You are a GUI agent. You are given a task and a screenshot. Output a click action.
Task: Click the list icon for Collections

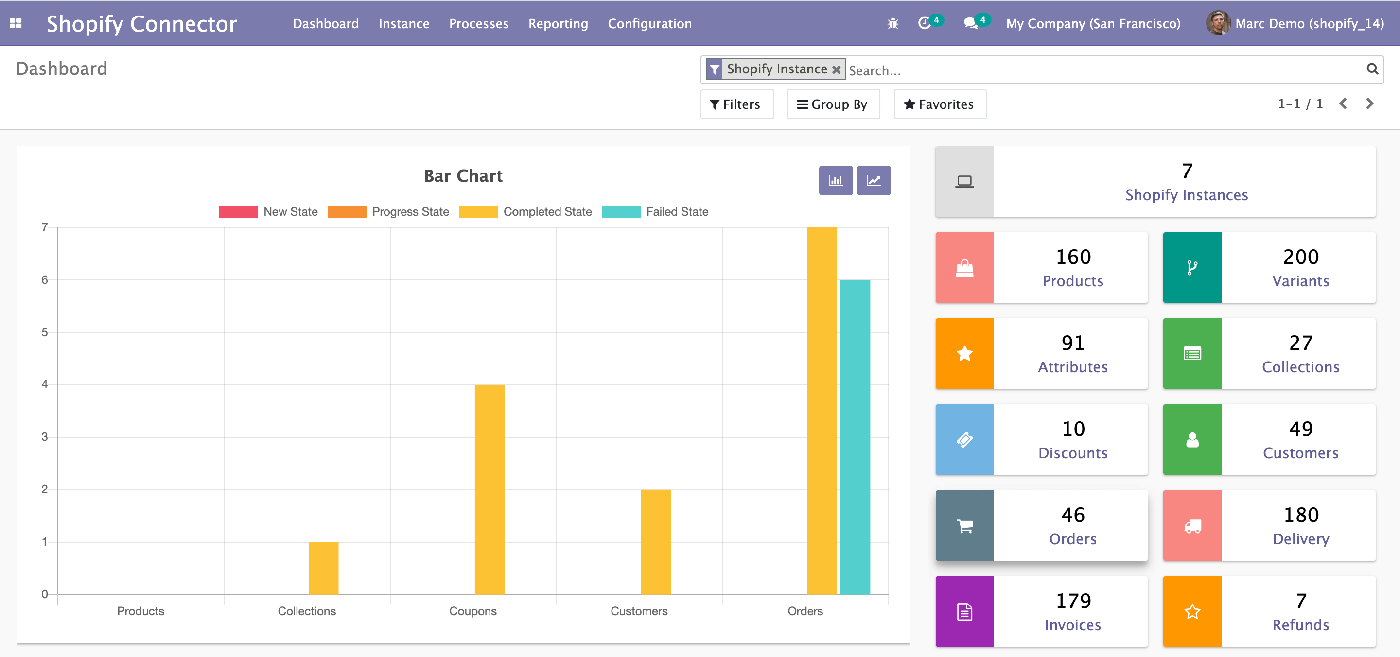coord(1192,354)
